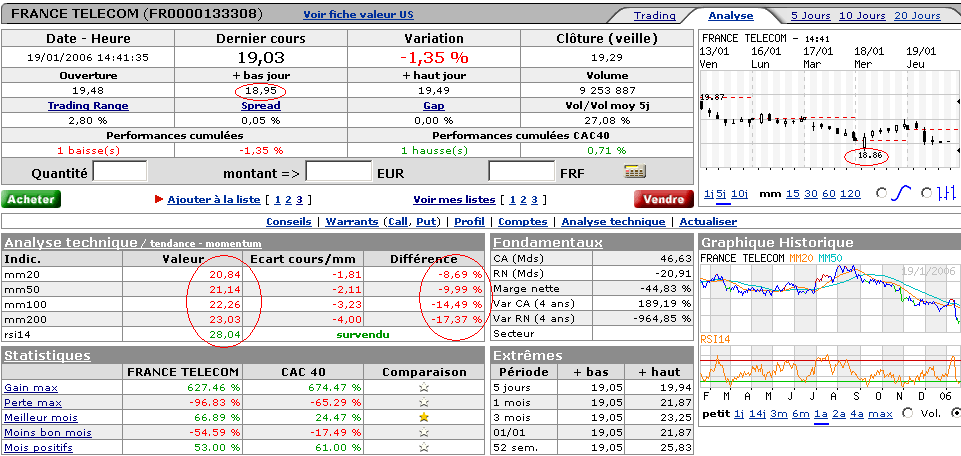This screenshot has height=456, width=961.
Task: Click the Mois positifs link
Action: (x=39, y=447)
